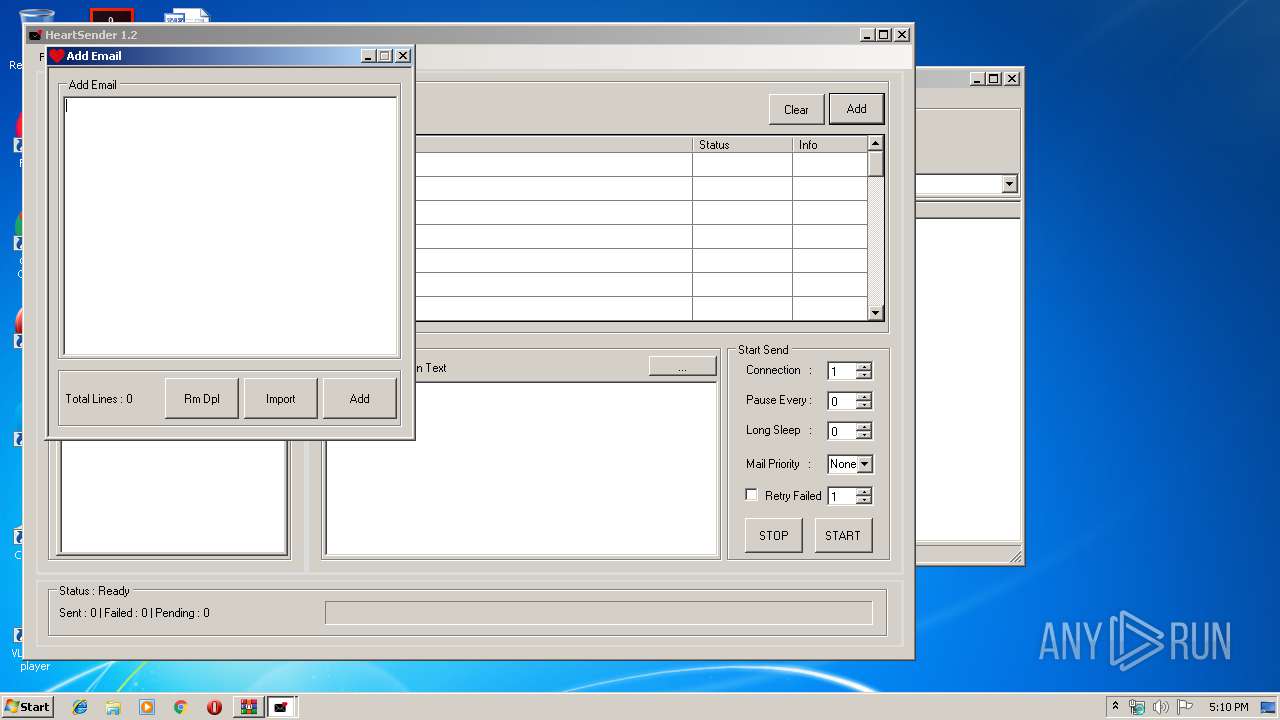This screenshot has height=720, width=1280.
Task: Minimize the Add Email dialog
Action: point(369,56)
